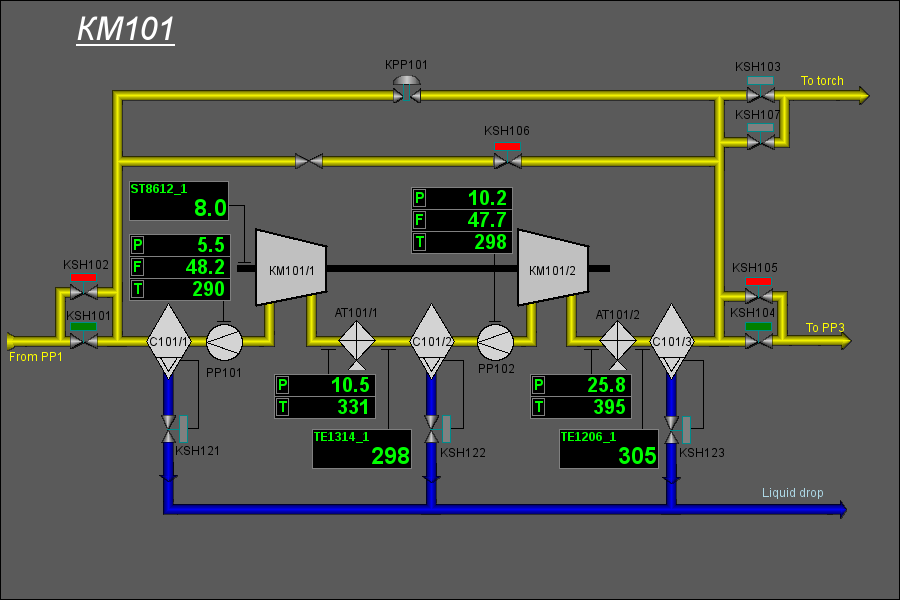Viewport: 900px width, 600px height.
Task: Toggle the KSH101 inlet valve
Action: point(84,341)
